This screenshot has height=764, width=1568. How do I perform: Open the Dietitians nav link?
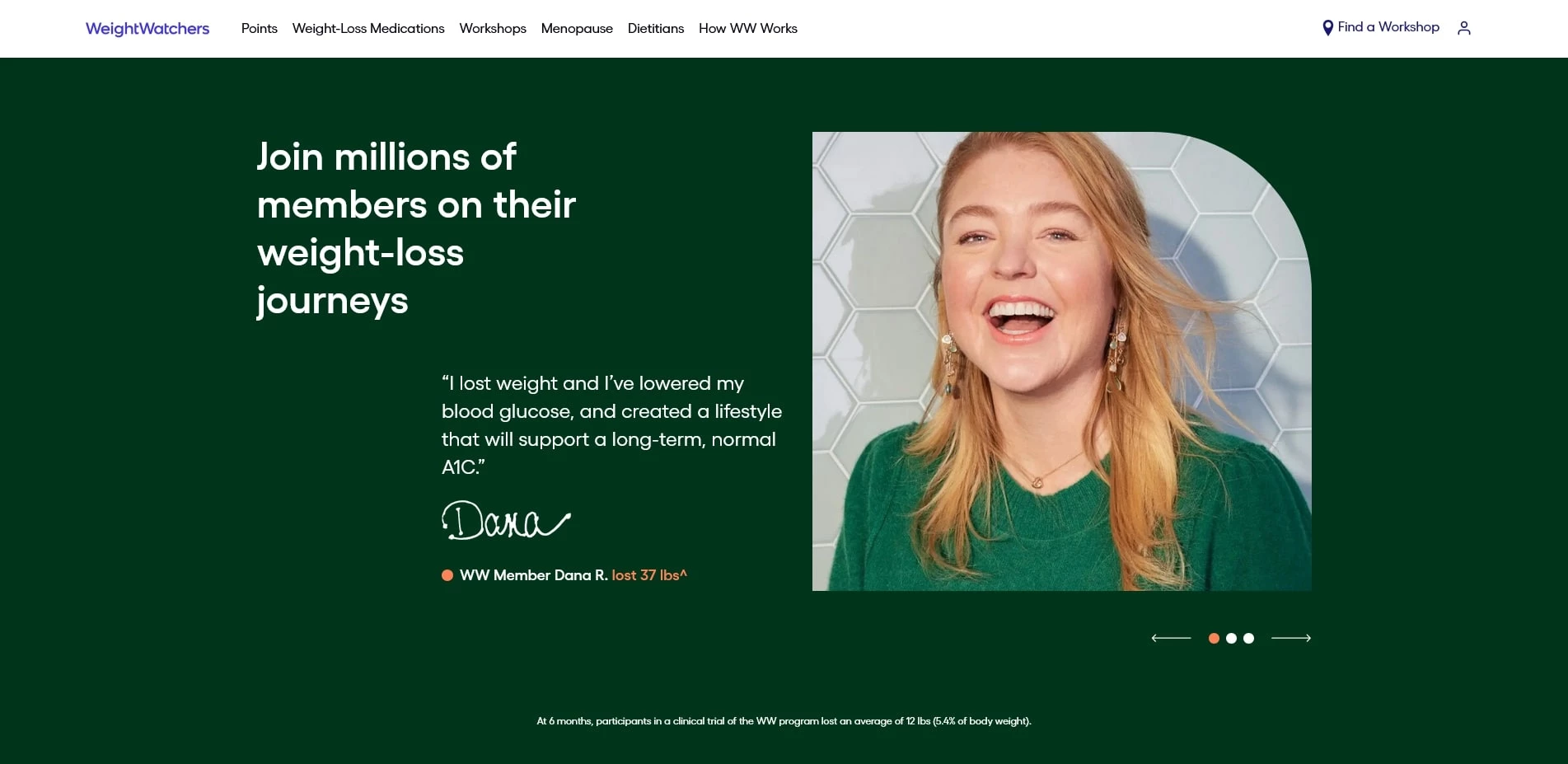pyautogui.click(x=656, y=29)
